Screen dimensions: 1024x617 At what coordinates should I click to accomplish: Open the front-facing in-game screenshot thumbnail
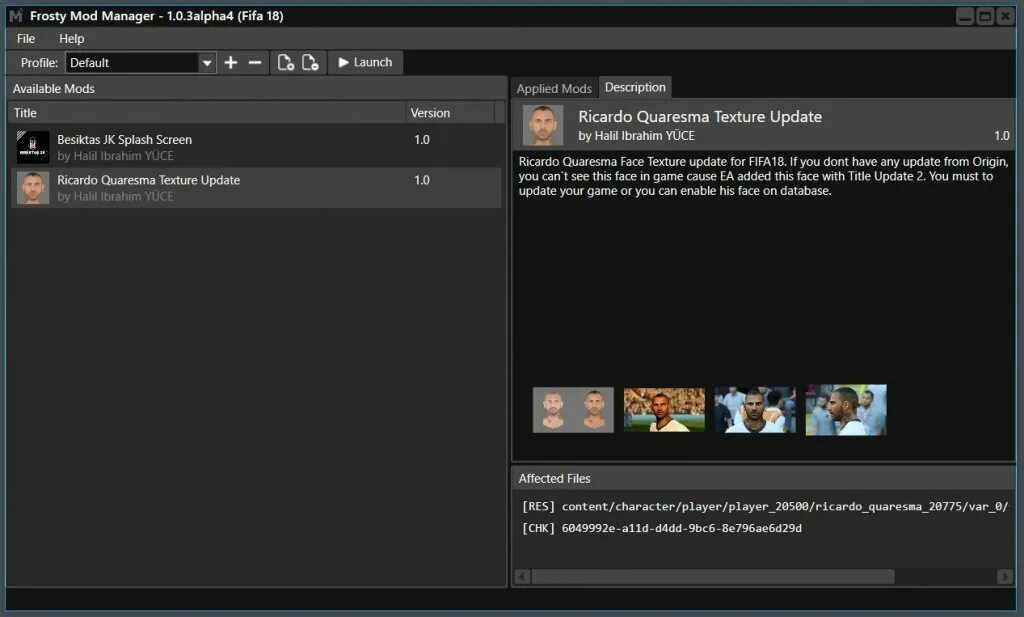755,409
